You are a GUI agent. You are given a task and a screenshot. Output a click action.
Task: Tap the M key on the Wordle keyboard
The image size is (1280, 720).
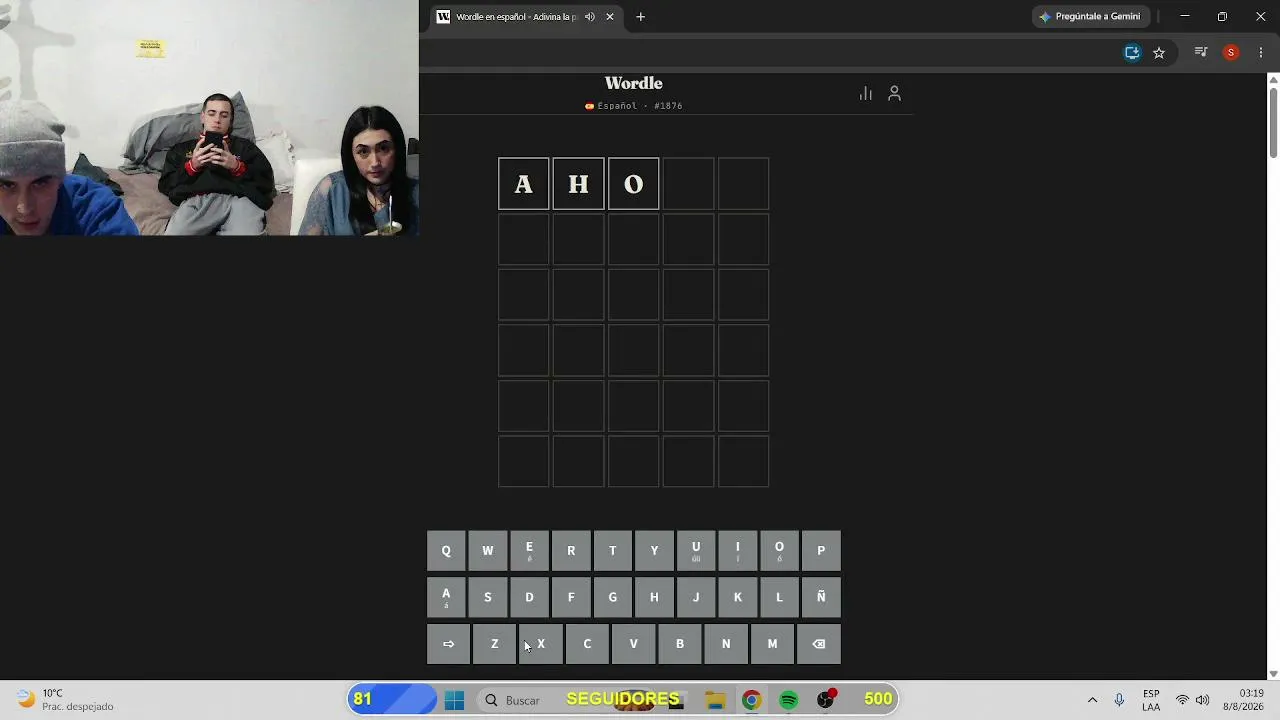772,644
